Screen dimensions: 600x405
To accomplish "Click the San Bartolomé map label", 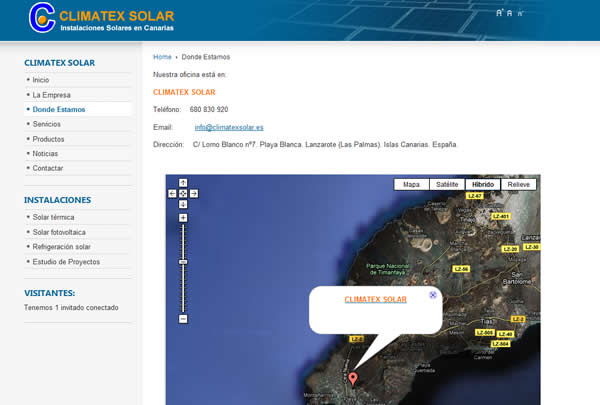I will (x=517, y=278).
